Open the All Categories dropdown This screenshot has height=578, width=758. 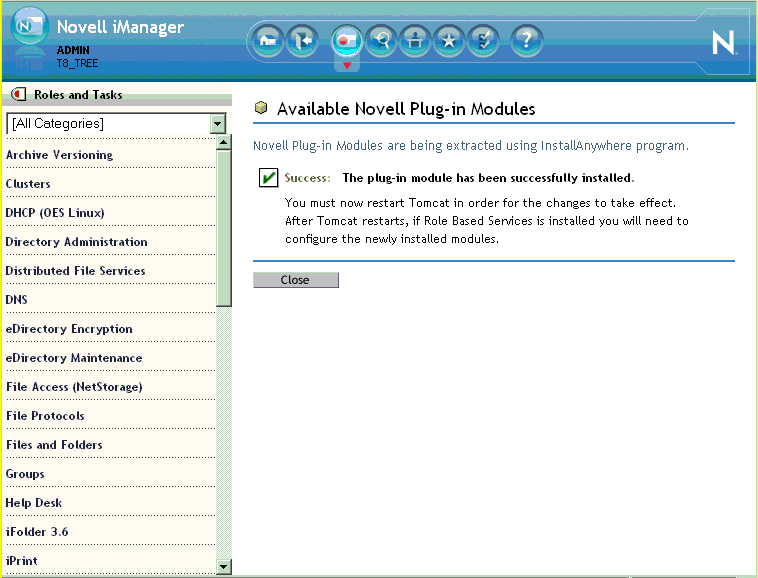[x=116, y=124]
